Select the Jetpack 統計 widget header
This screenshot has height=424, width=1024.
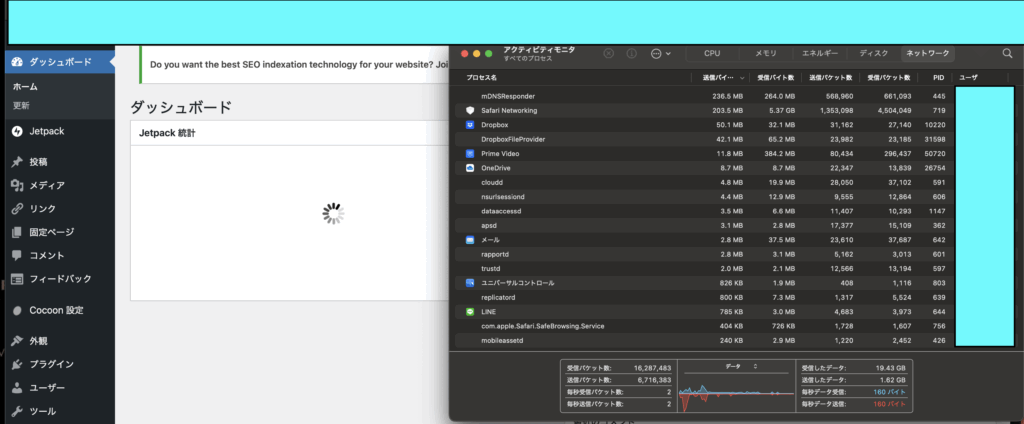tap(290, 133)
